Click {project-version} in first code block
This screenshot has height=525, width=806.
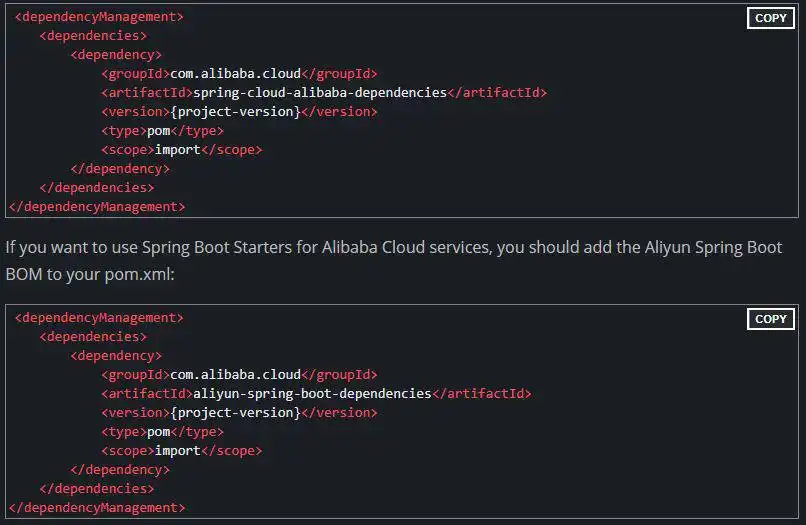click(x=235, y=112)
